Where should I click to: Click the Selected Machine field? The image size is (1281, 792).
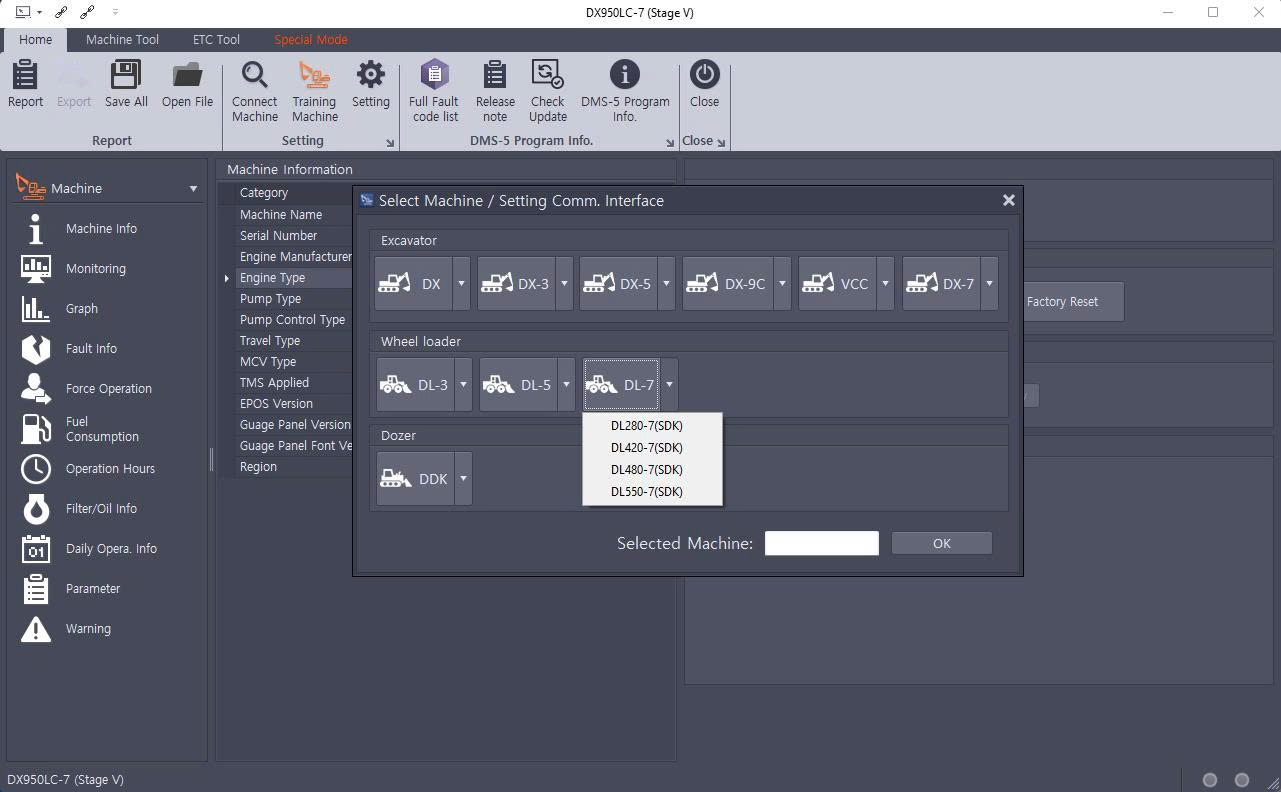pyautogui.click(x=821, y=543)
